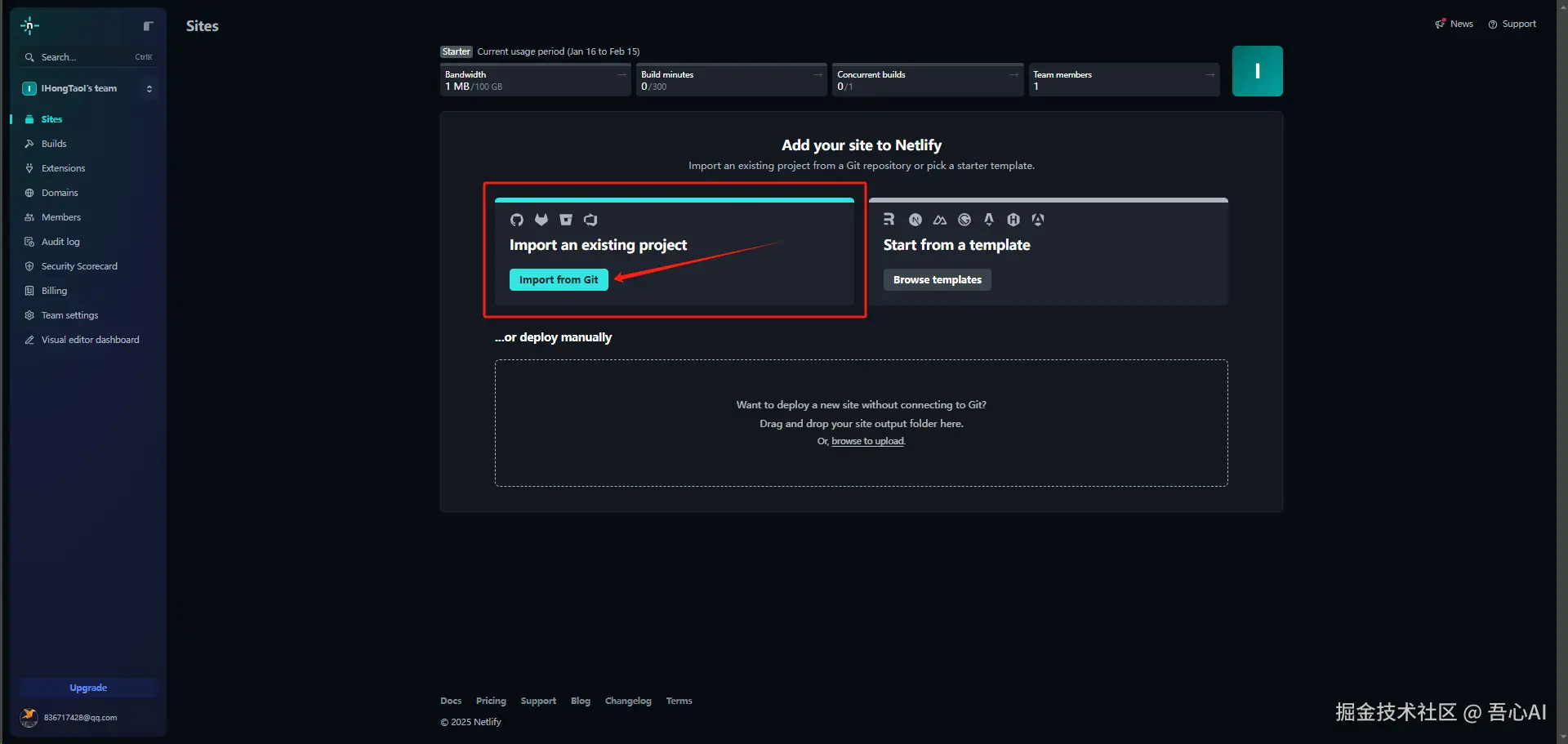
Task: Open the Terms footer link
Action: click(679, 701)
